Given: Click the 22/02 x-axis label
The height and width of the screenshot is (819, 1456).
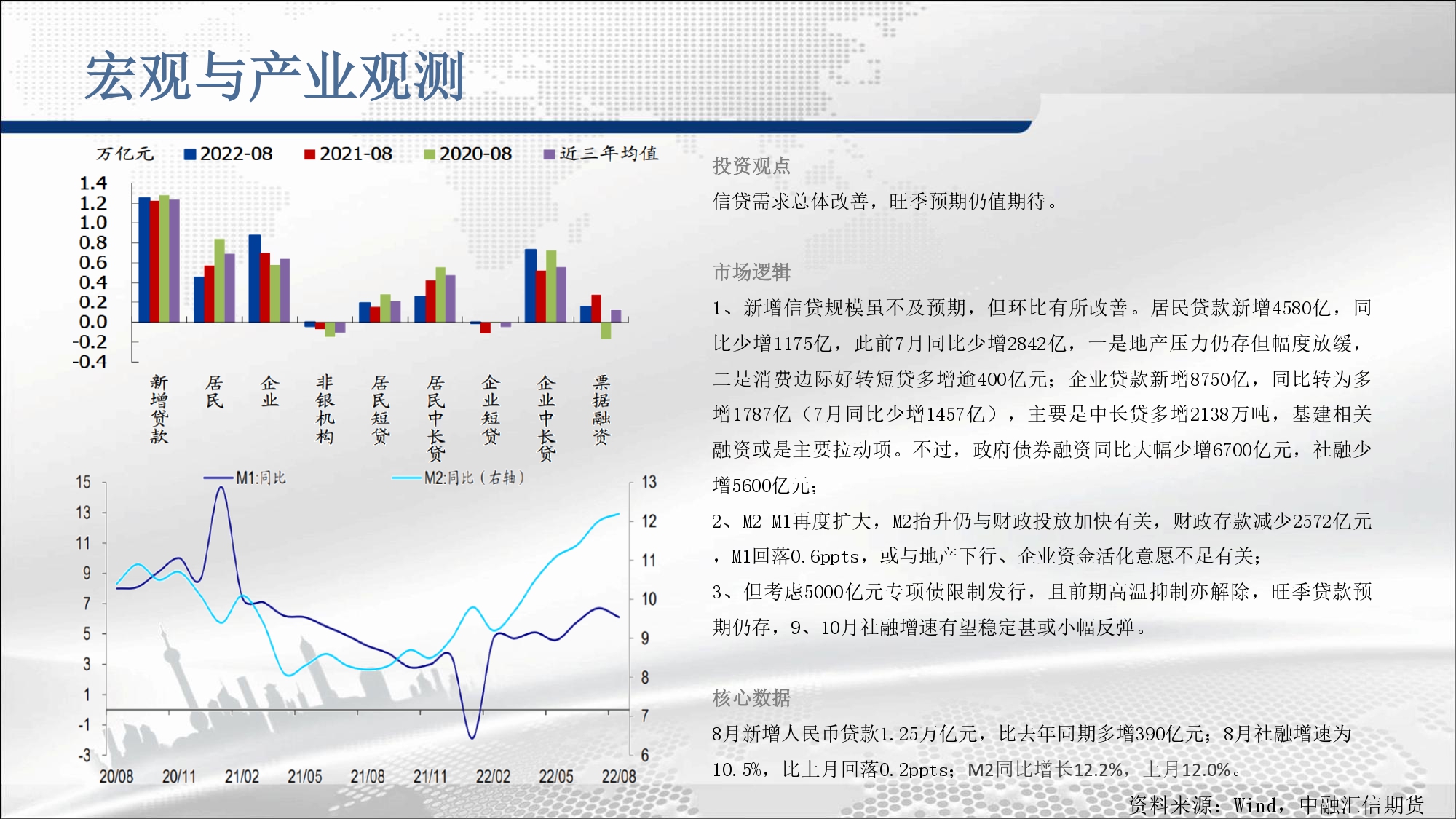Looking at the screenshot, I should click(493, 777).
